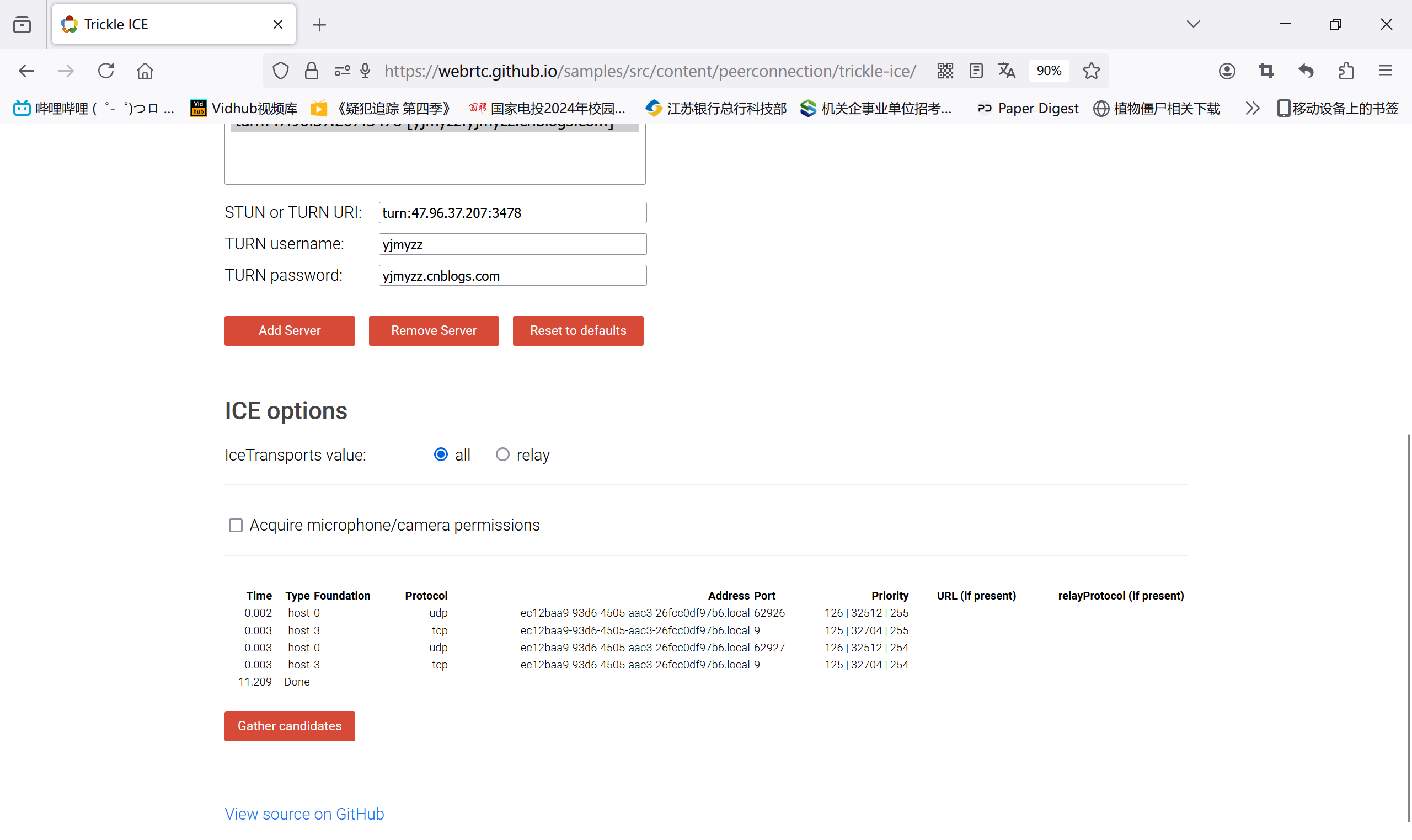The image size is (1412, 840).
Task: Enable Acquire microphone/camera permissions checkbox
Action: (236, 525)
